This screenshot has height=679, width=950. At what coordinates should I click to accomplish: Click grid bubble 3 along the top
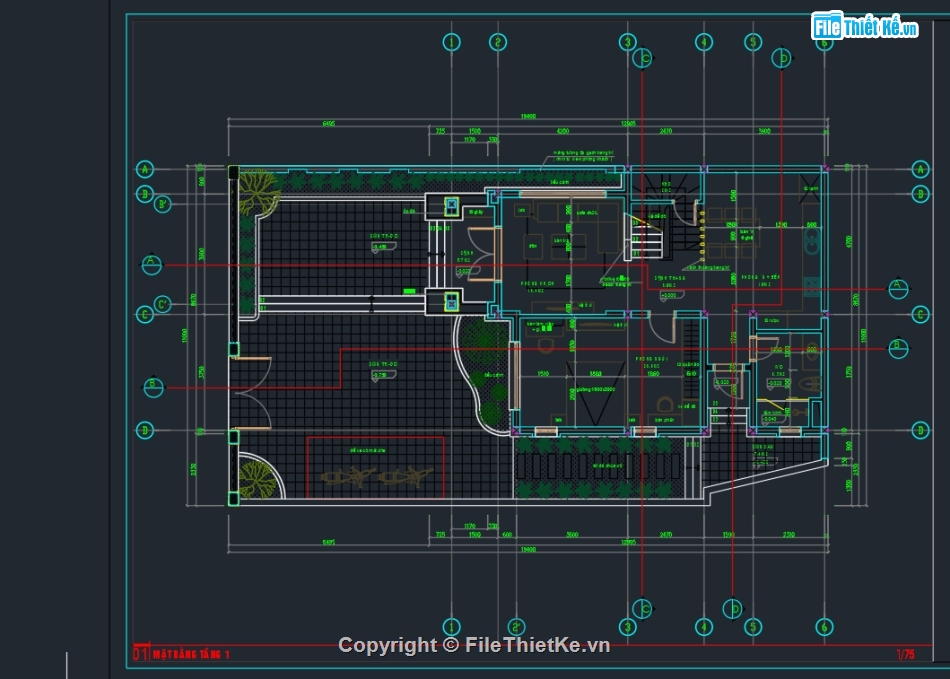click(627, 42)
